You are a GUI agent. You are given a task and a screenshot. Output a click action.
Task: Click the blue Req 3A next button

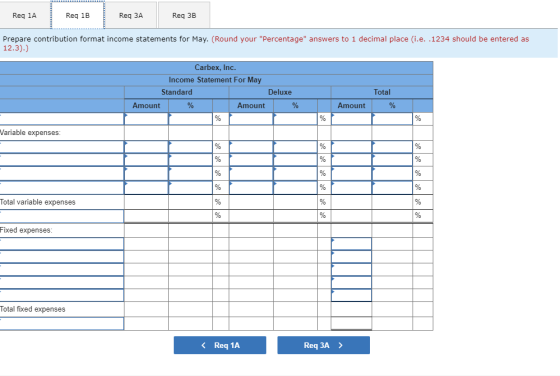pyautogui.click(x=324, y=345)
